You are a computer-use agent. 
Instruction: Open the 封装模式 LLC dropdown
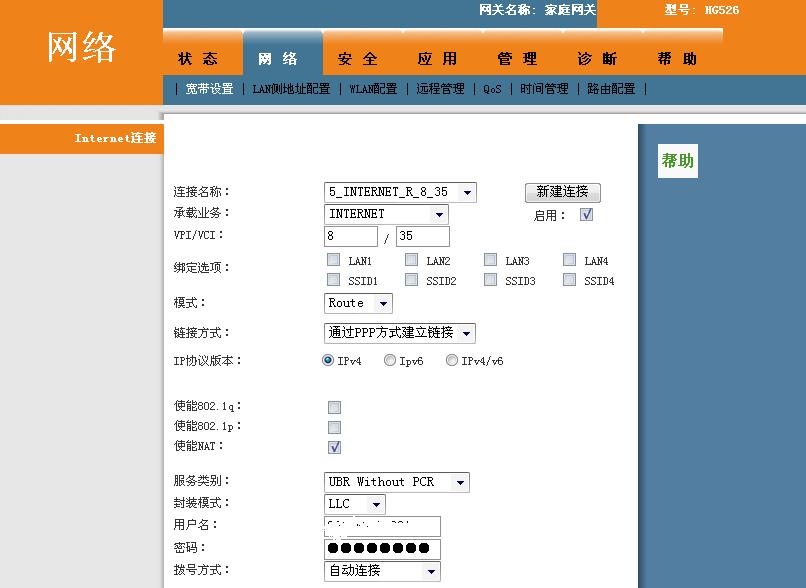click(x=354, y=504)
